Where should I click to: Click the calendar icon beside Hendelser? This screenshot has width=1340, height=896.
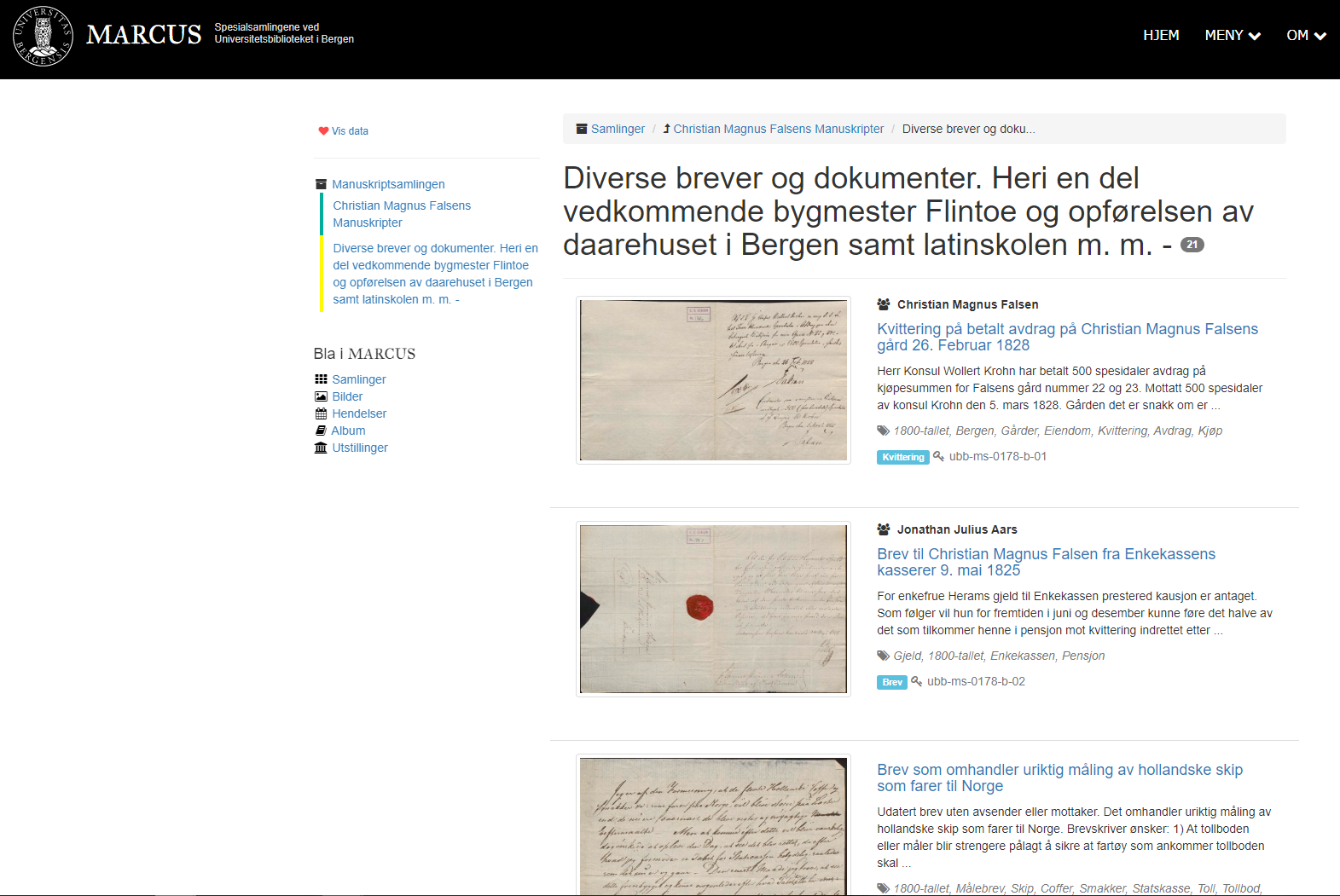coord(321,413)
